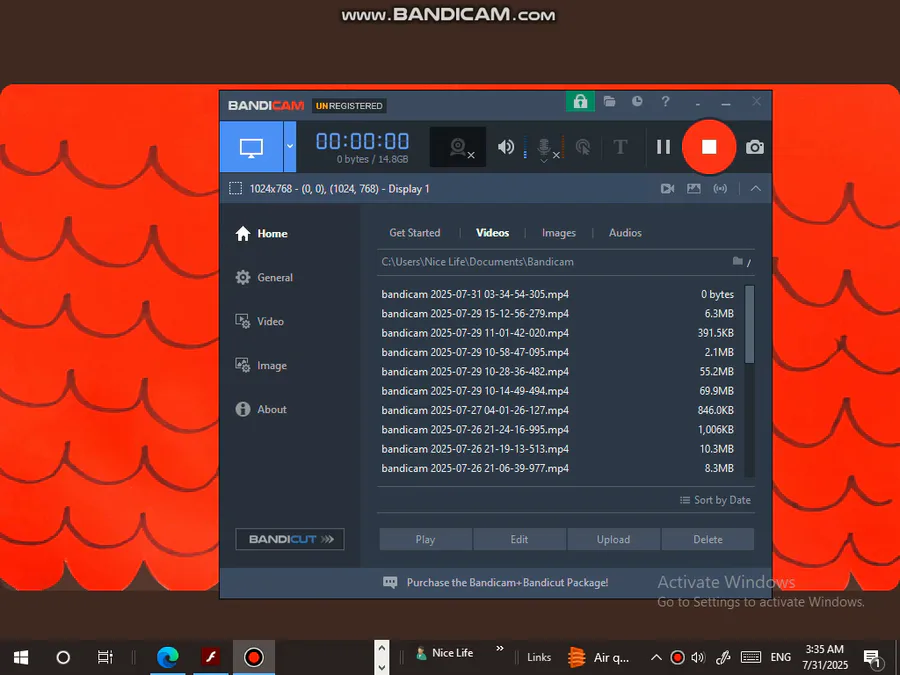This screenshot has height=675, width=900.
Task: Collapse the panel with chevron up
Action: click(x=755, y=188)
